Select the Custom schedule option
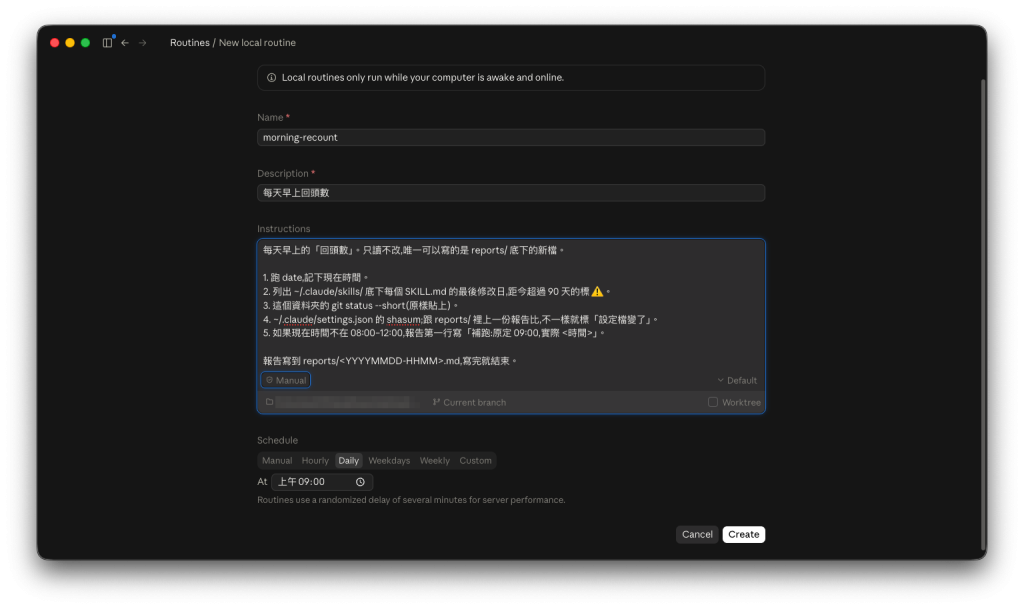1024x609 pixels. coord(475,460)
